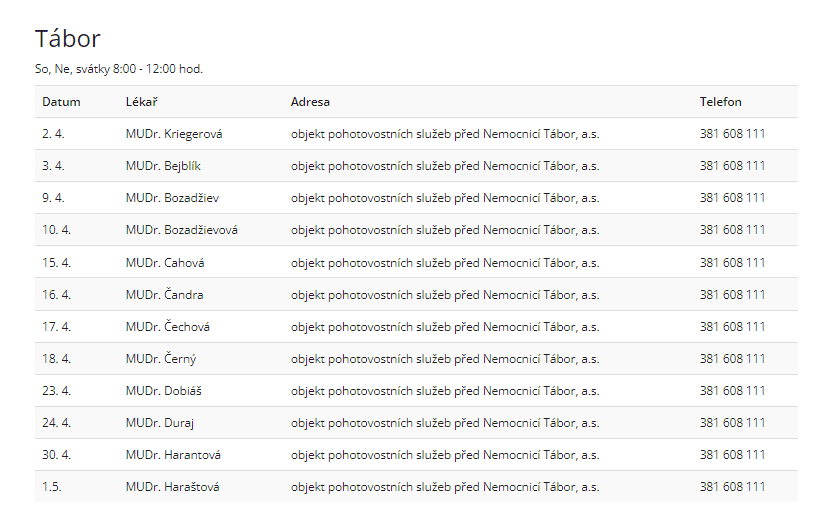The width and height of the screenshot is (829, 530).
Task: Click the date 1.5. cell
Action: (x=52, y=487)
